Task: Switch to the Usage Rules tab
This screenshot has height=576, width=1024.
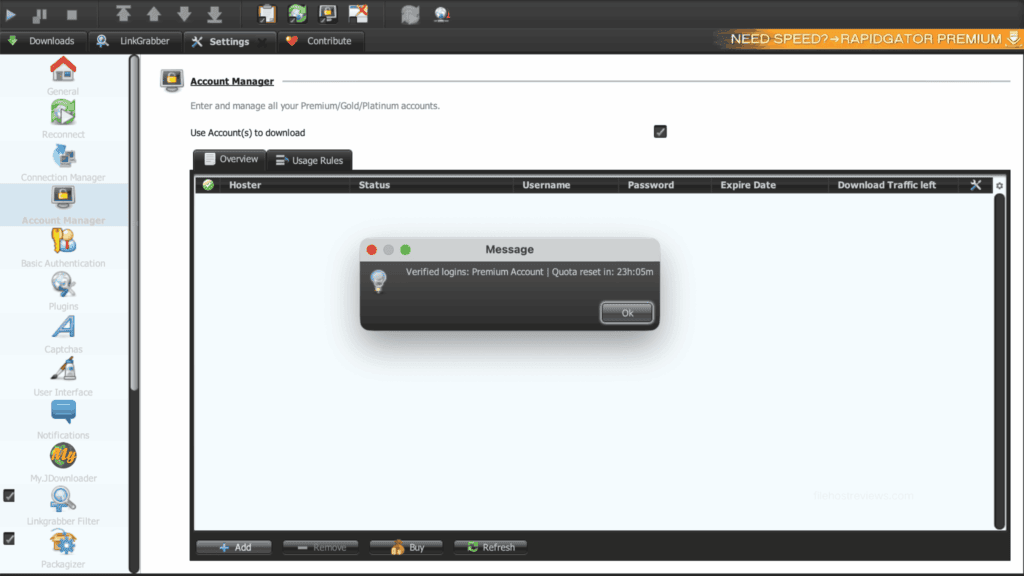Action: tap(310, 160)
